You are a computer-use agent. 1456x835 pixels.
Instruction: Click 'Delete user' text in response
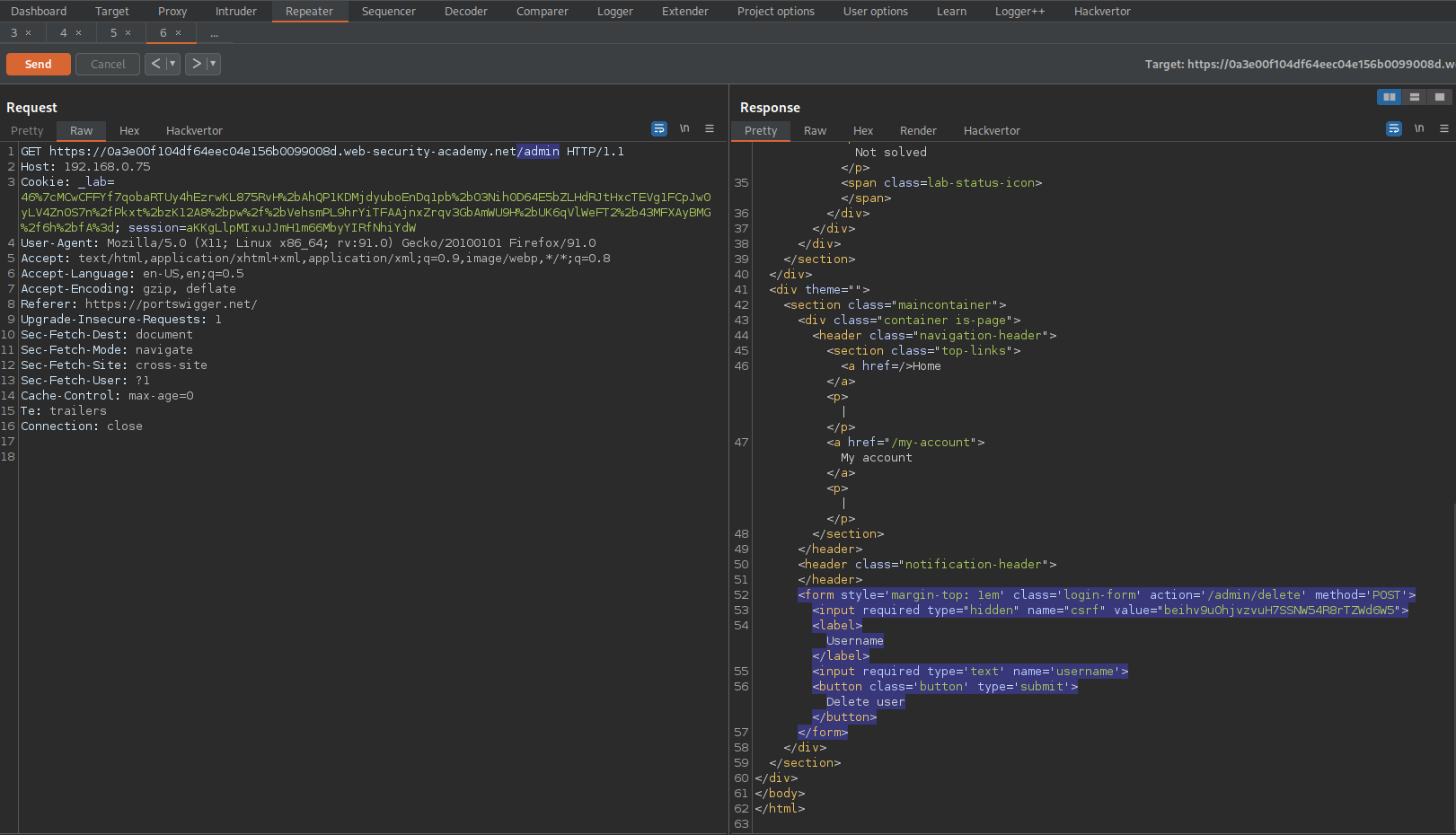click(866, 701)
